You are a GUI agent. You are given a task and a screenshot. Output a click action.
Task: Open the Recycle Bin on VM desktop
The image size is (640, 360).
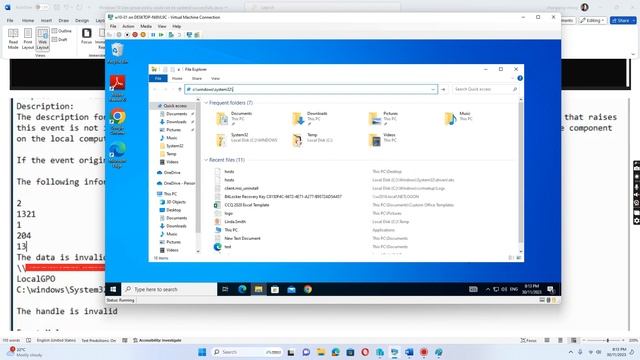(x=118, y=53)
